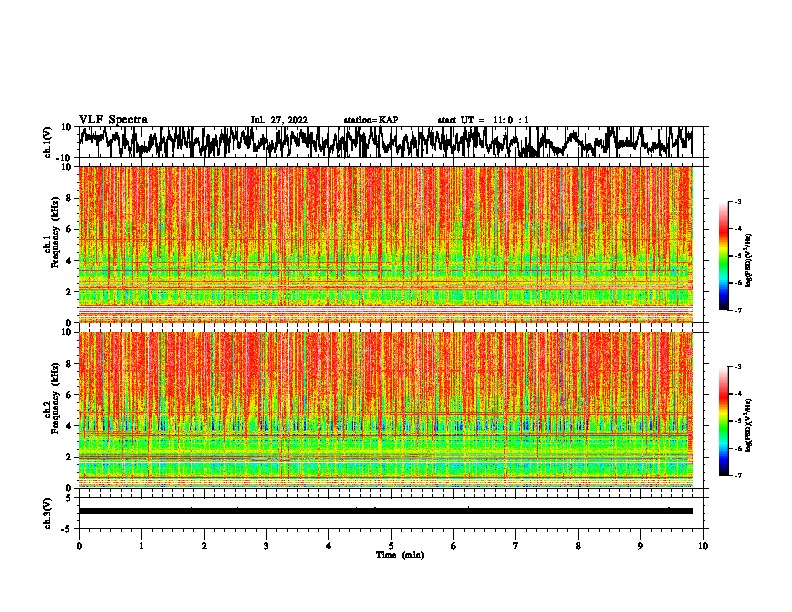
Task: Click the "6" kHz tick of ch.2 spectrogram
Action: [x=69, y=394]
